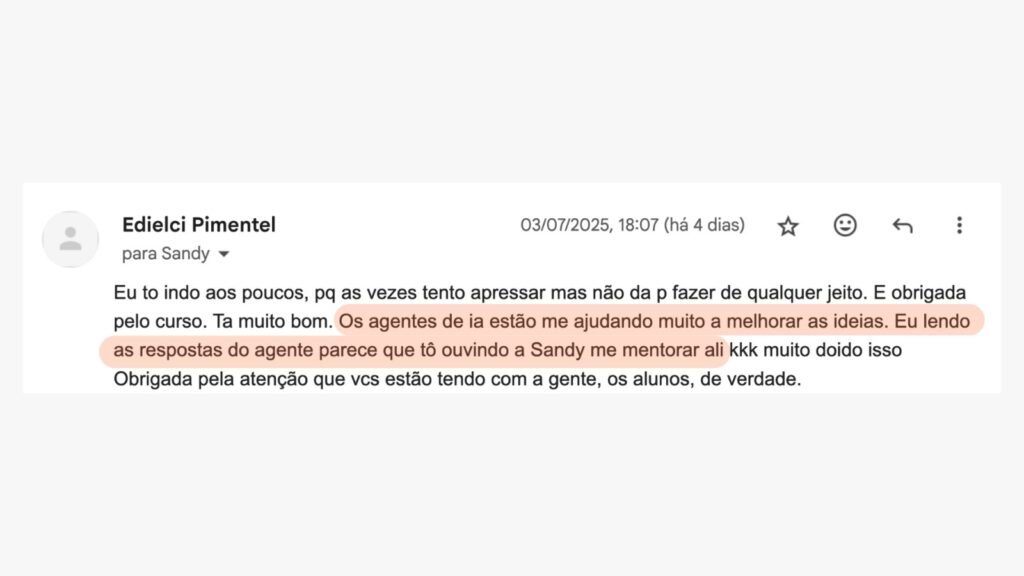Viewport: 1024px width, 576px height.
Task: Expand recipient details arrow beside 'para Sandy'
Action: coord(224,254)
